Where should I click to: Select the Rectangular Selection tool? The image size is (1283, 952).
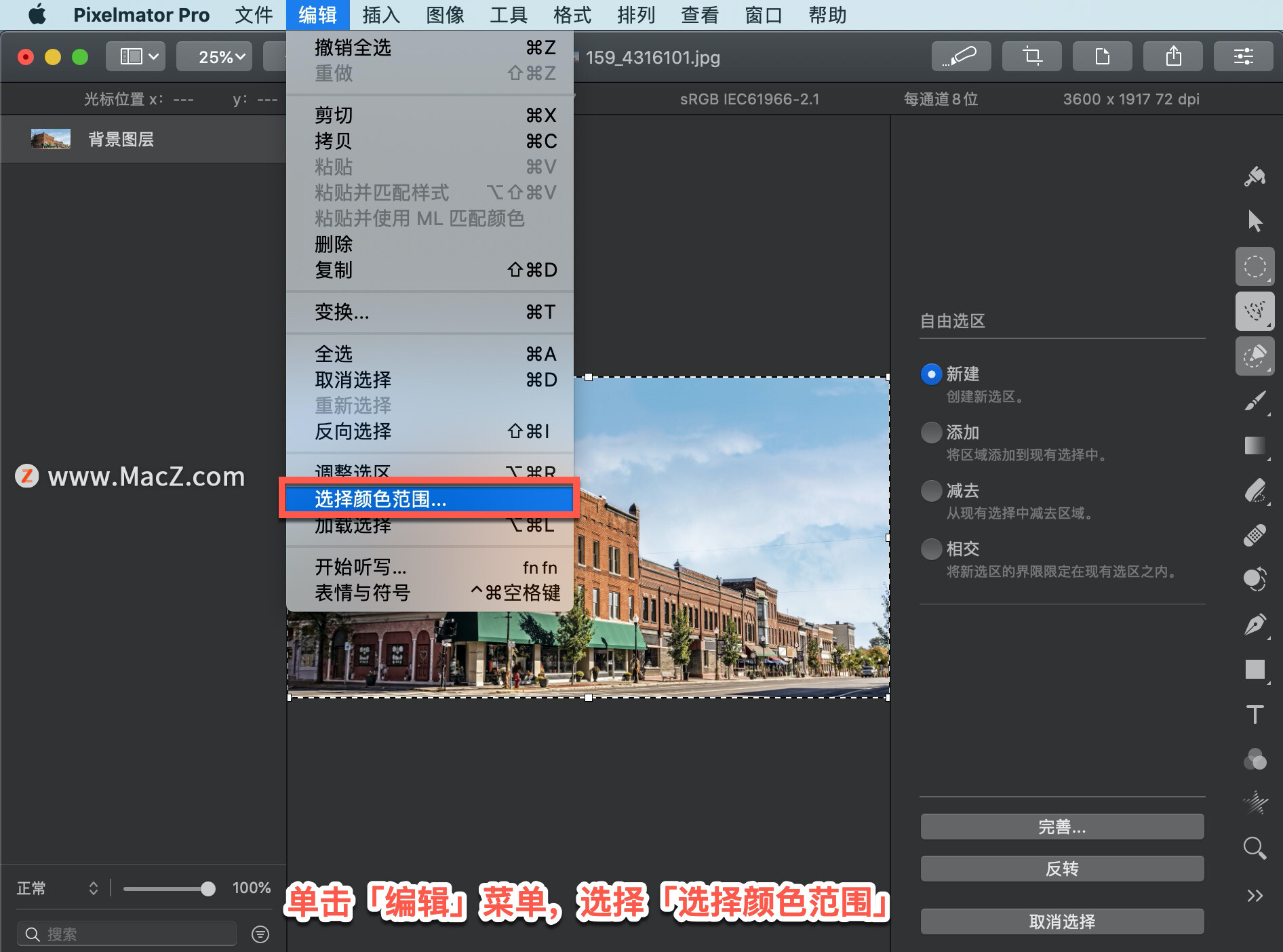coord(1255,266)
